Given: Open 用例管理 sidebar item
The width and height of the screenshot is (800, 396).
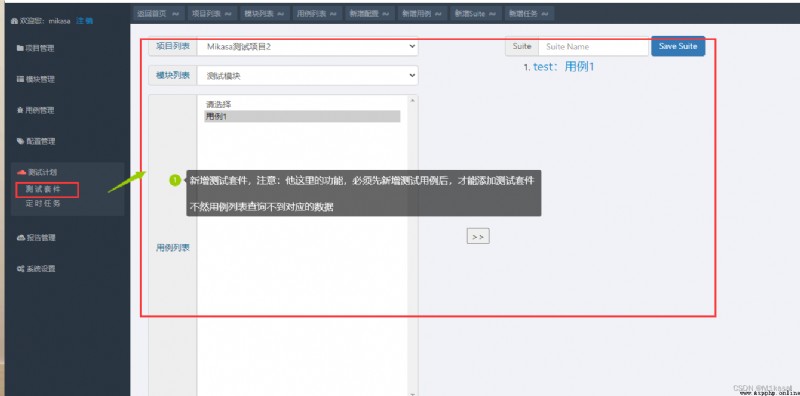Looking at the screenshot, I should (x=36, y=110).
